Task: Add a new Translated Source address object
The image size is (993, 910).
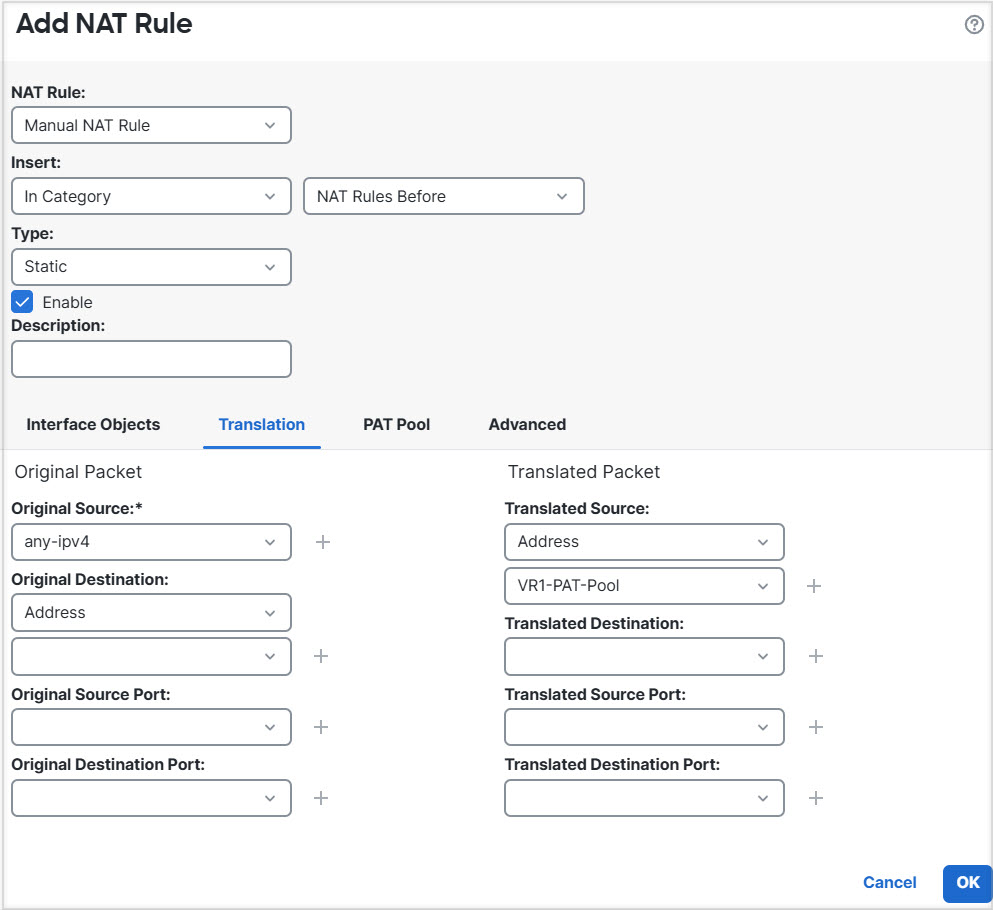Action: [x=815, y=586]
